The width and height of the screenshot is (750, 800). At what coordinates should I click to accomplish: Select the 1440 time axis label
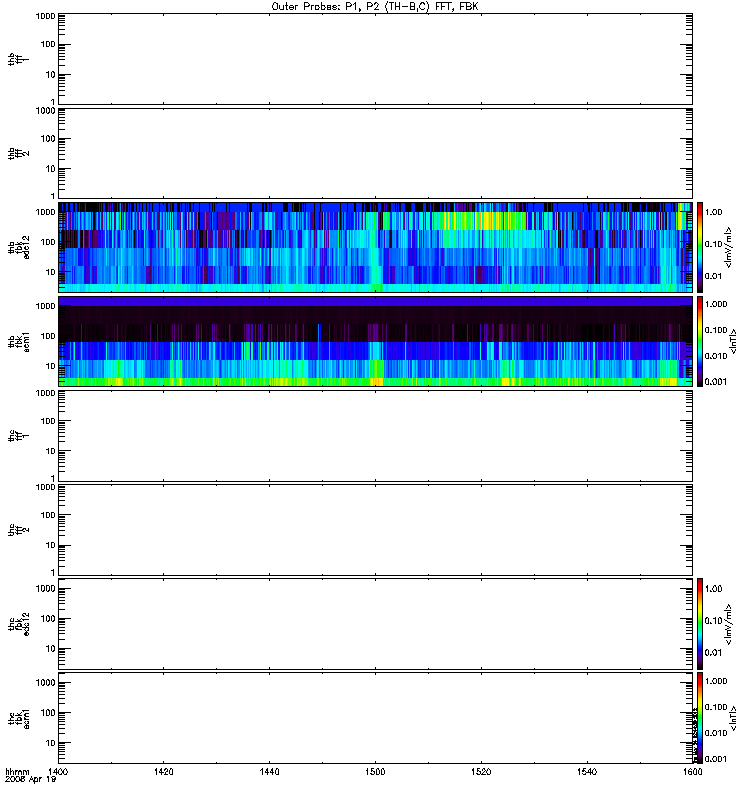coord(269,772)
